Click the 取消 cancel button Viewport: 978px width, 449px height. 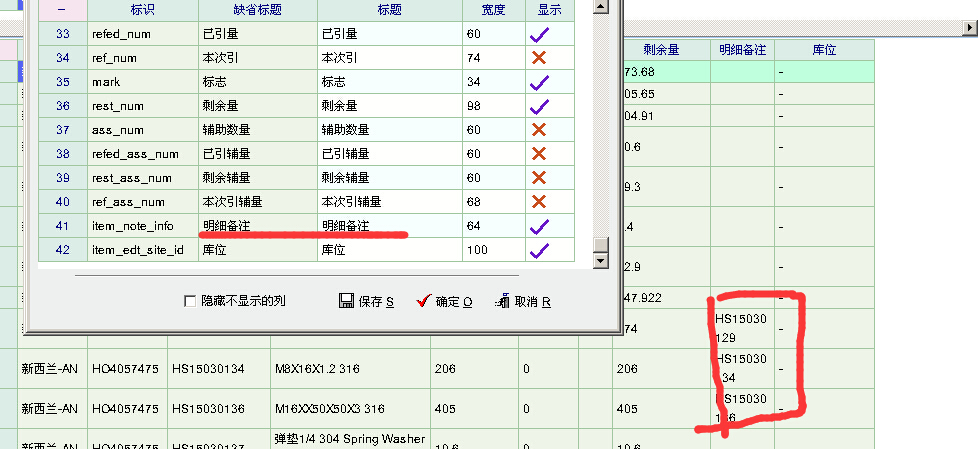(523, 301)
